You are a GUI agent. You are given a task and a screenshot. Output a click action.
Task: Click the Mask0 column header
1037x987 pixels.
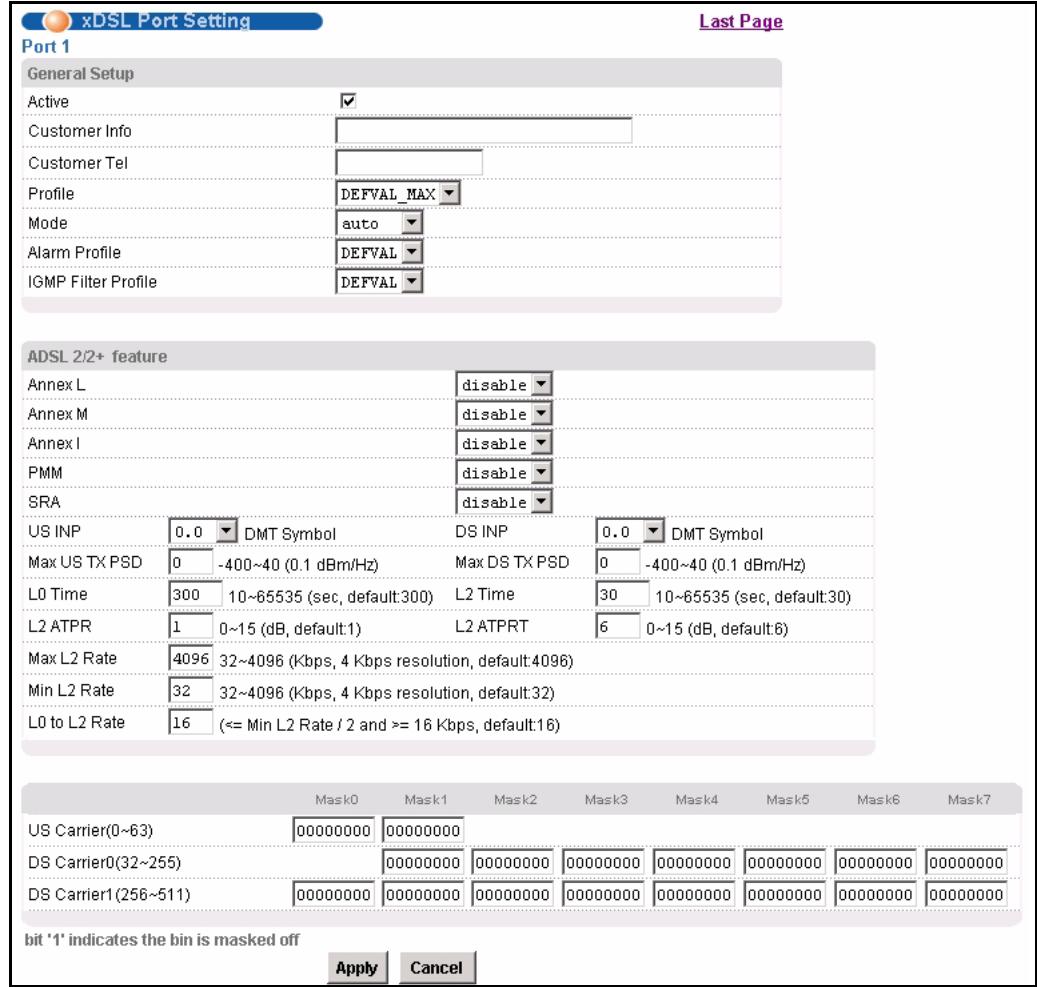336,800
